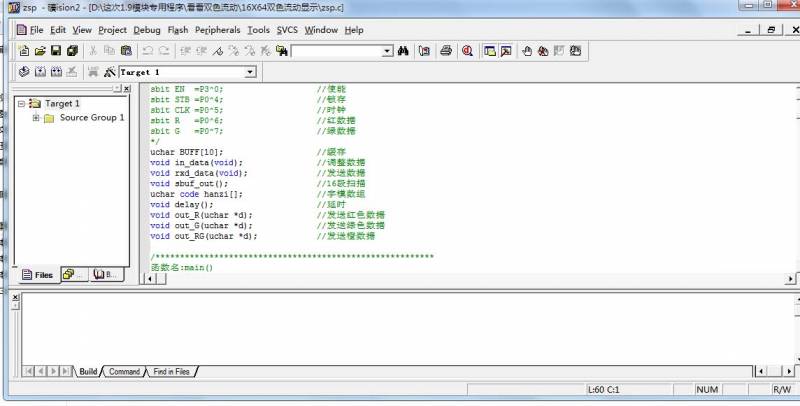800x406 pixels.
Task: Click the Open File folder icon
Action: pyautogui.click(x=40, y=50)
